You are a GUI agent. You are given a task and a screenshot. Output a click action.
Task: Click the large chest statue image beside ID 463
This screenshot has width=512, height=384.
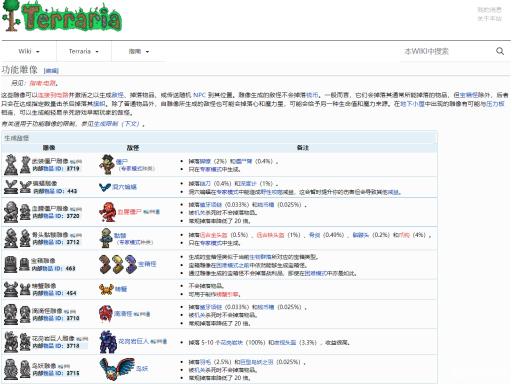(x=11, y=264)
